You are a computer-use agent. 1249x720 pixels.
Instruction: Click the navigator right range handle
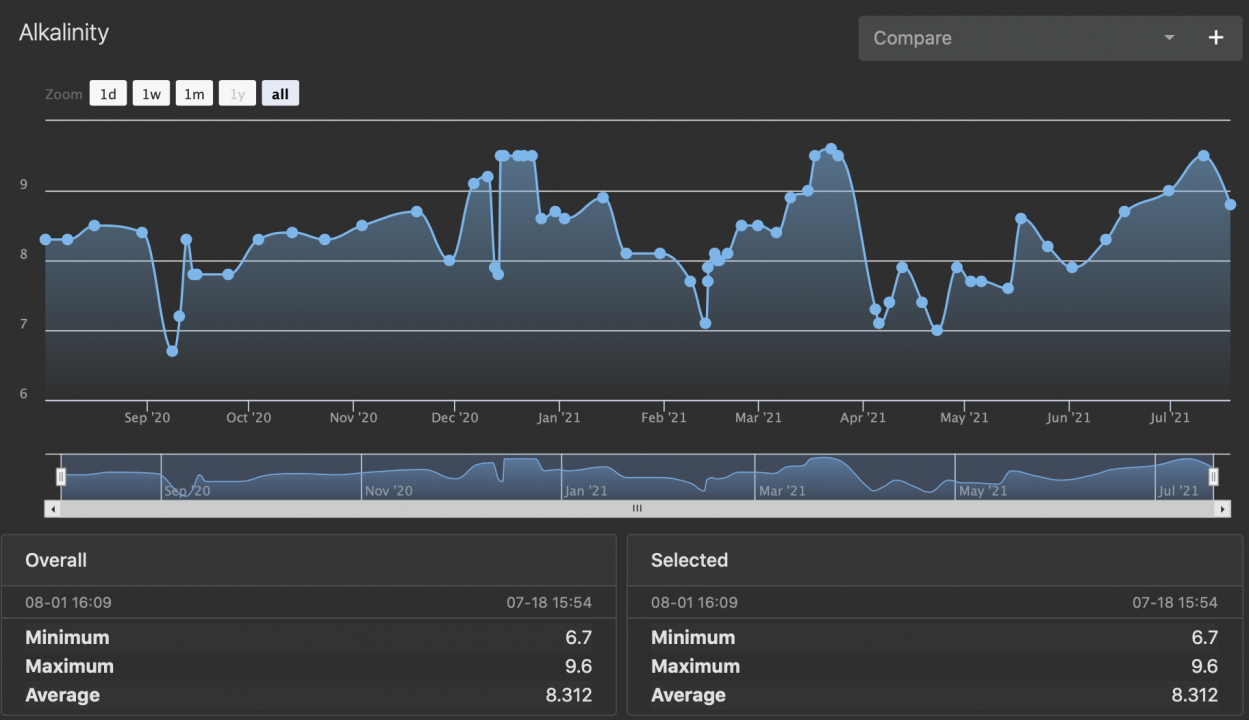click(x=1214, y=477)
